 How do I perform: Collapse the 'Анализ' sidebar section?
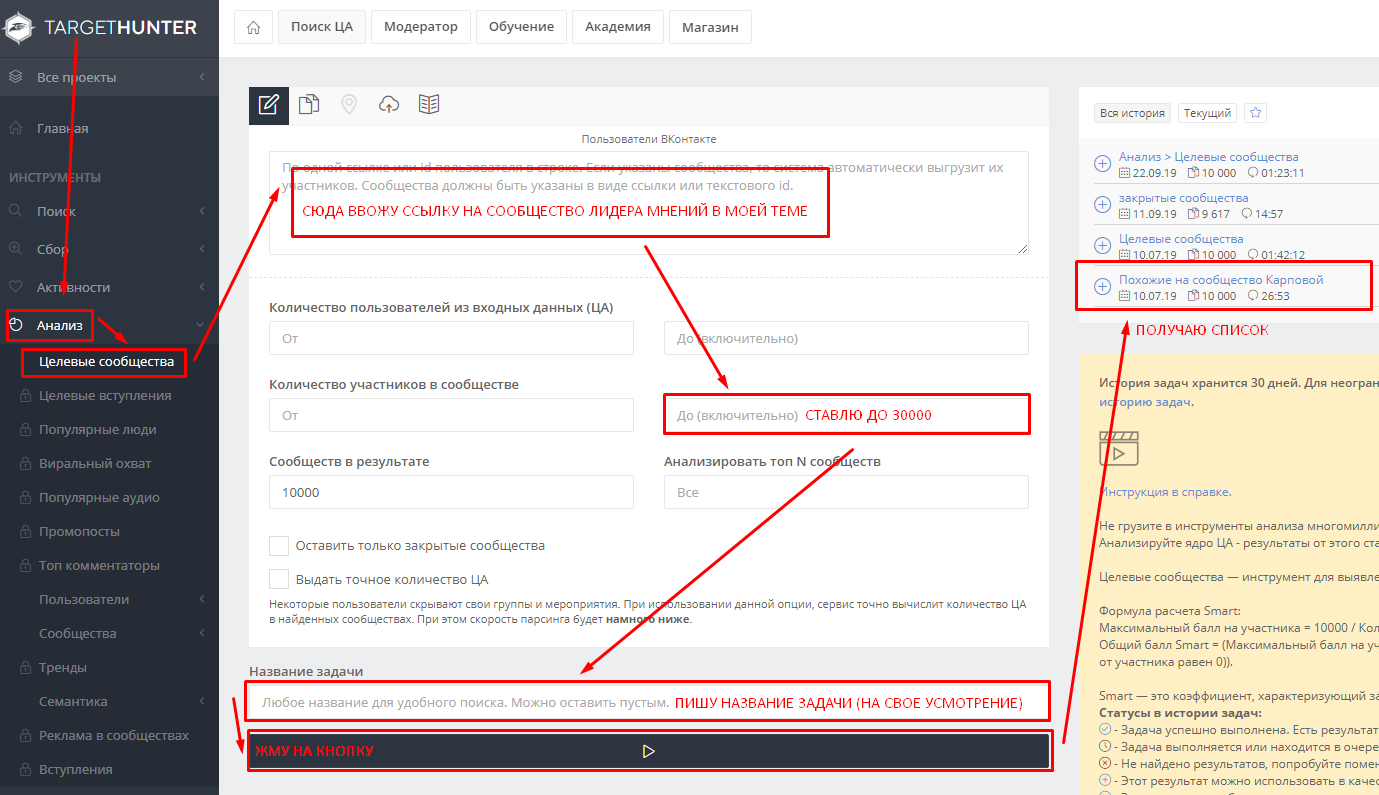pos(109,325)
